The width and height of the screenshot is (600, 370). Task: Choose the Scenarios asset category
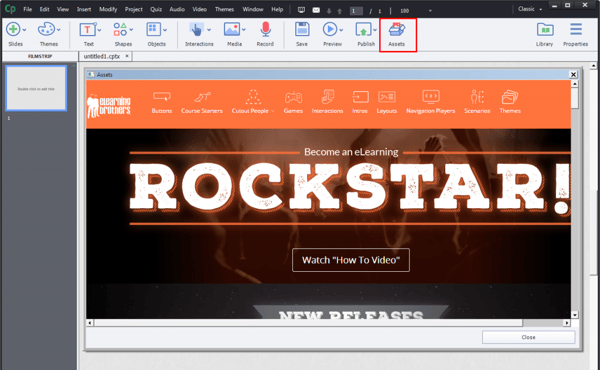pos(477,102)
